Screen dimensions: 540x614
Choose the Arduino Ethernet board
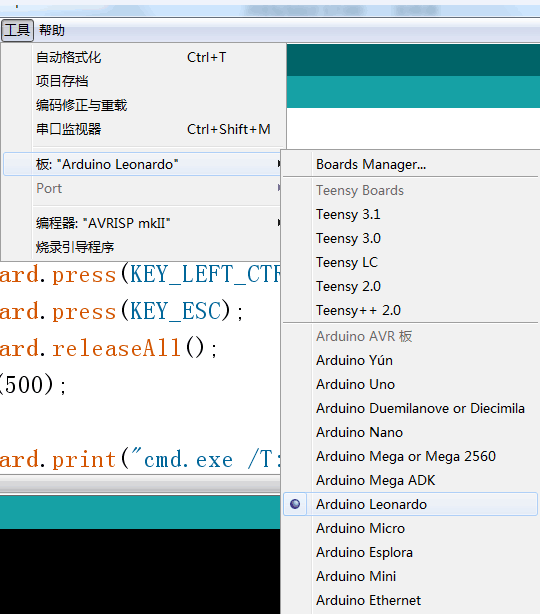coord(410,600)
